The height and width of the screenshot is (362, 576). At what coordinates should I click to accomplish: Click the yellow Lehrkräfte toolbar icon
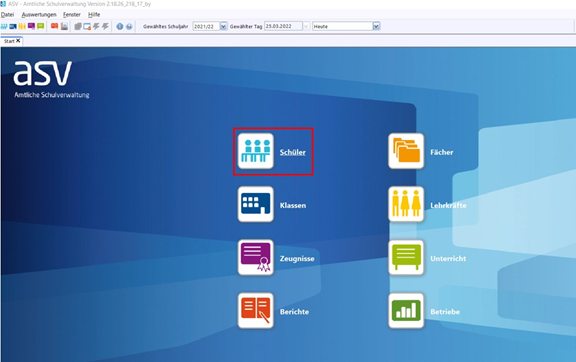pyautogui.click(x=22, y=26)
